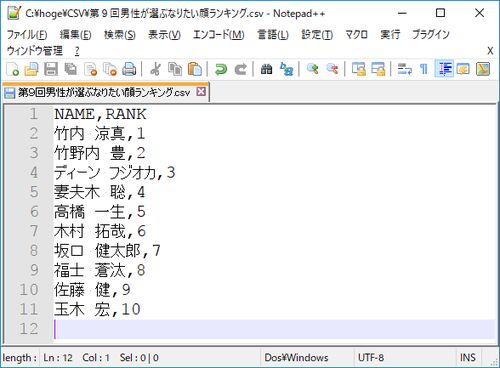500x368 pixels.
Task: Click the Dos\Windows line ending status field
Action: pos(296,358)
